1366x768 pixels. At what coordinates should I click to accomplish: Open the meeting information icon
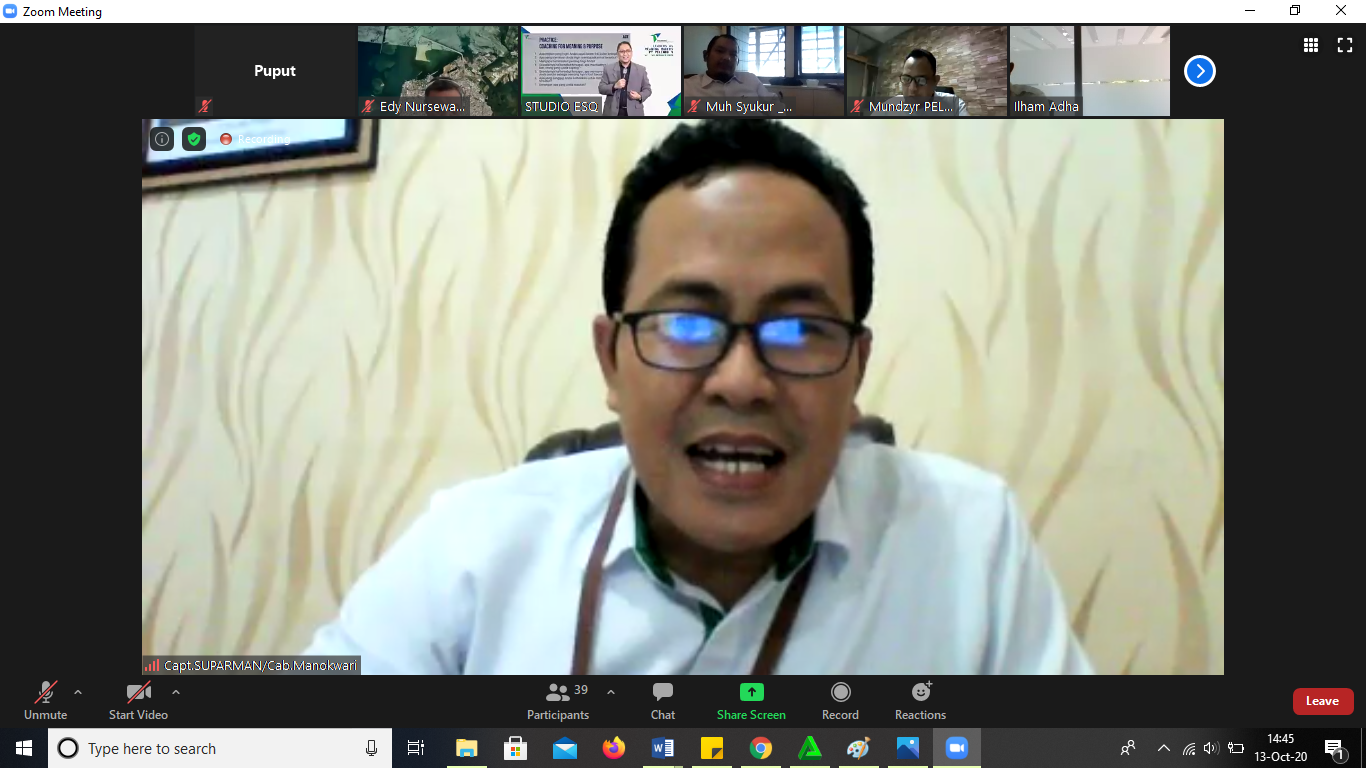162,139
